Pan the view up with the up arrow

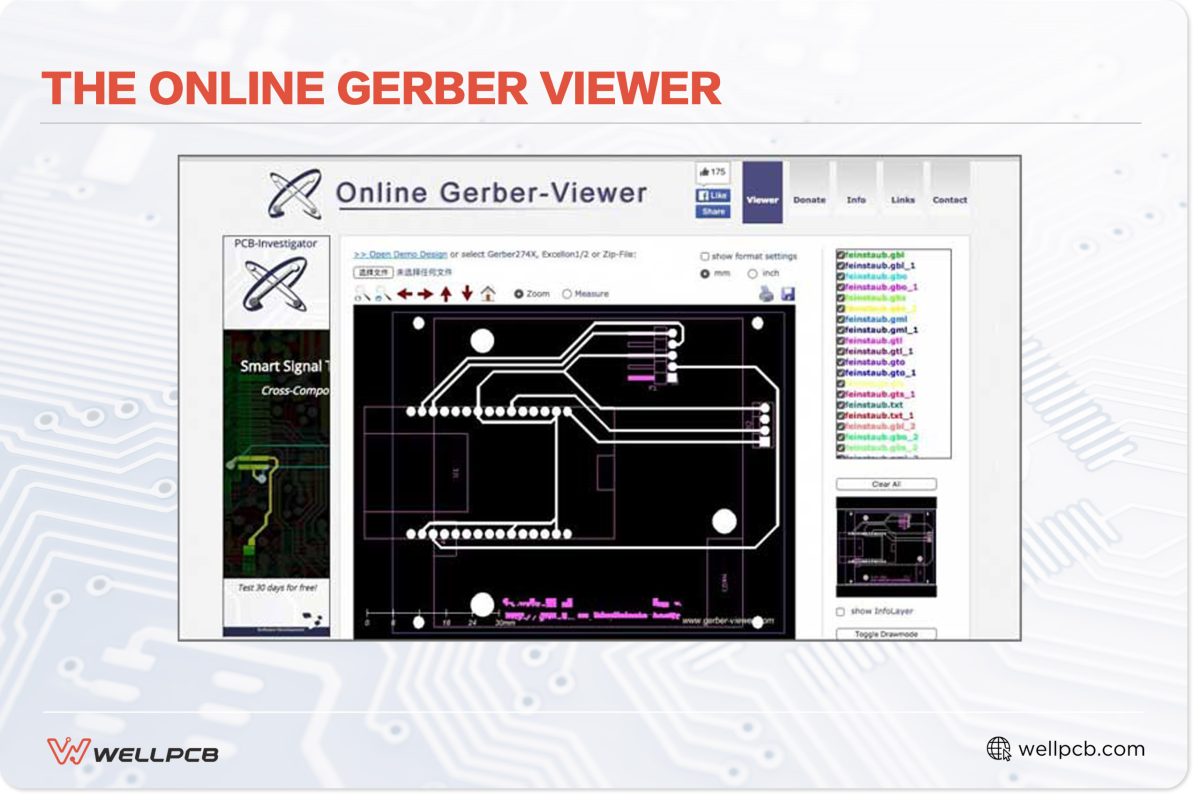point(446,294)
